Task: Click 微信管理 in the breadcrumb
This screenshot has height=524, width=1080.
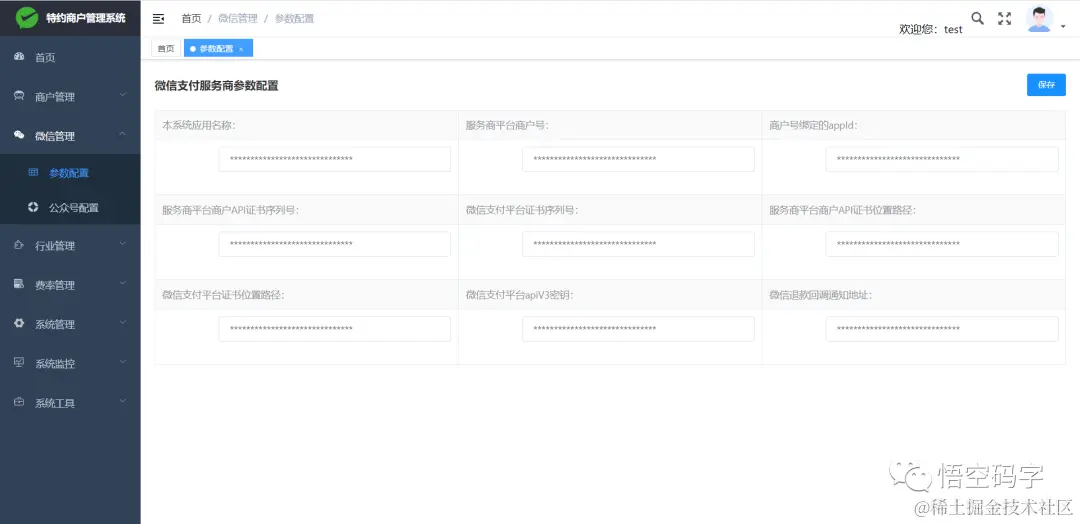Action: (238, 19)
